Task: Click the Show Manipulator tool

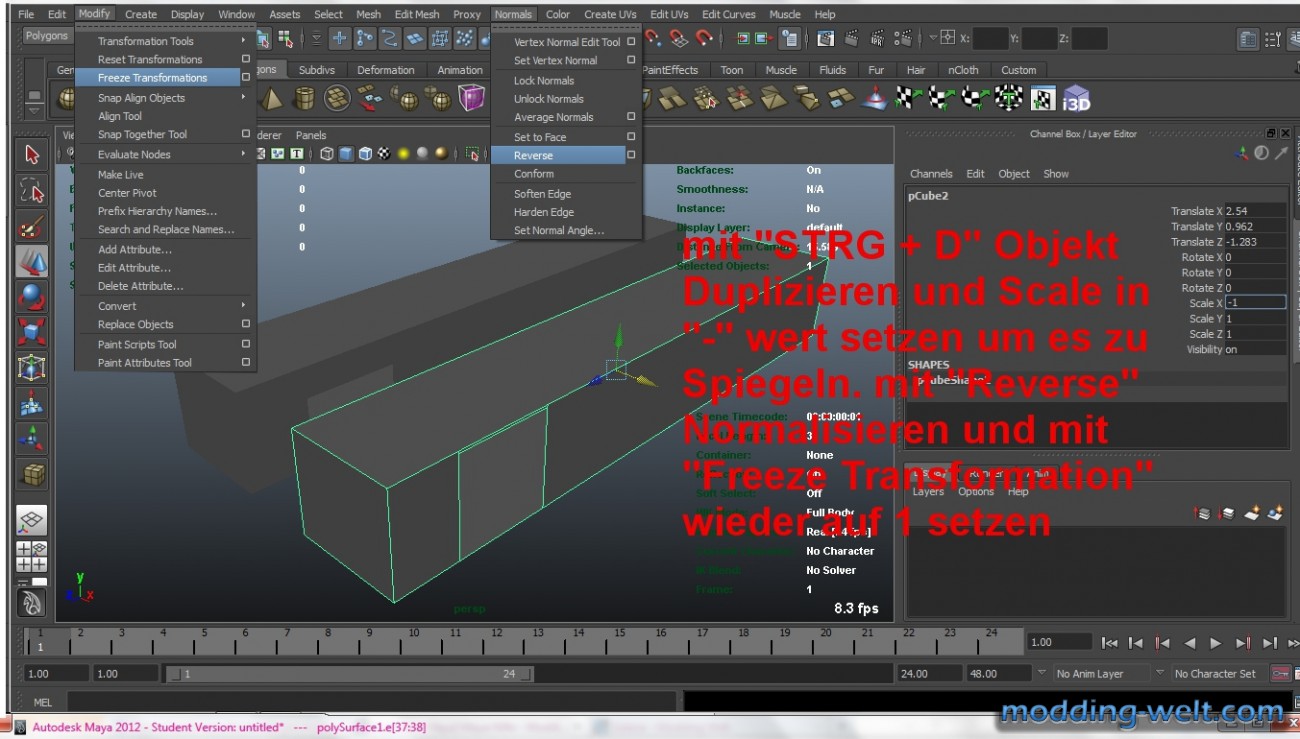Action: pos(32,439)
